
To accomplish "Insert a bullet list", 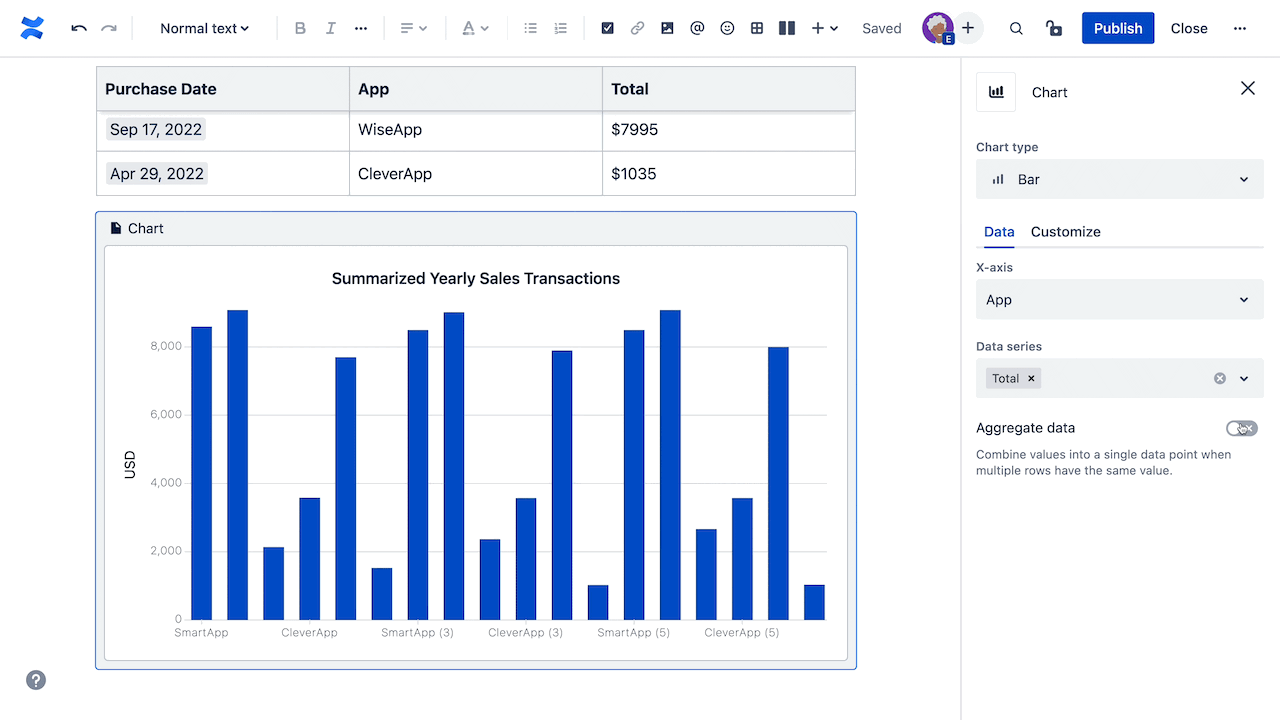I will [531, 28].
